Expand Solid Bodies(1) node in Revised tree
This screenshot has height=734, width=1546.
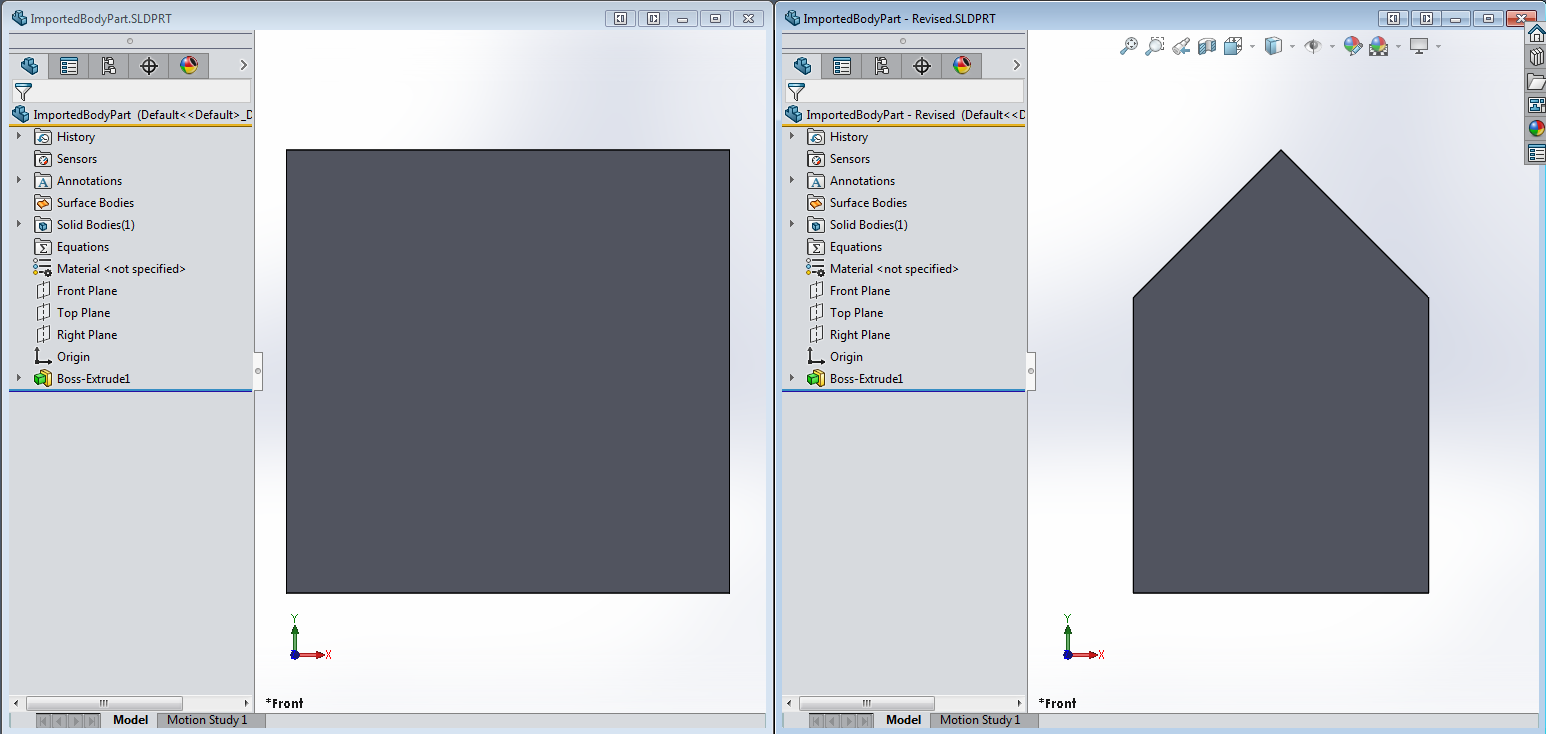click(x=792, y=224)
